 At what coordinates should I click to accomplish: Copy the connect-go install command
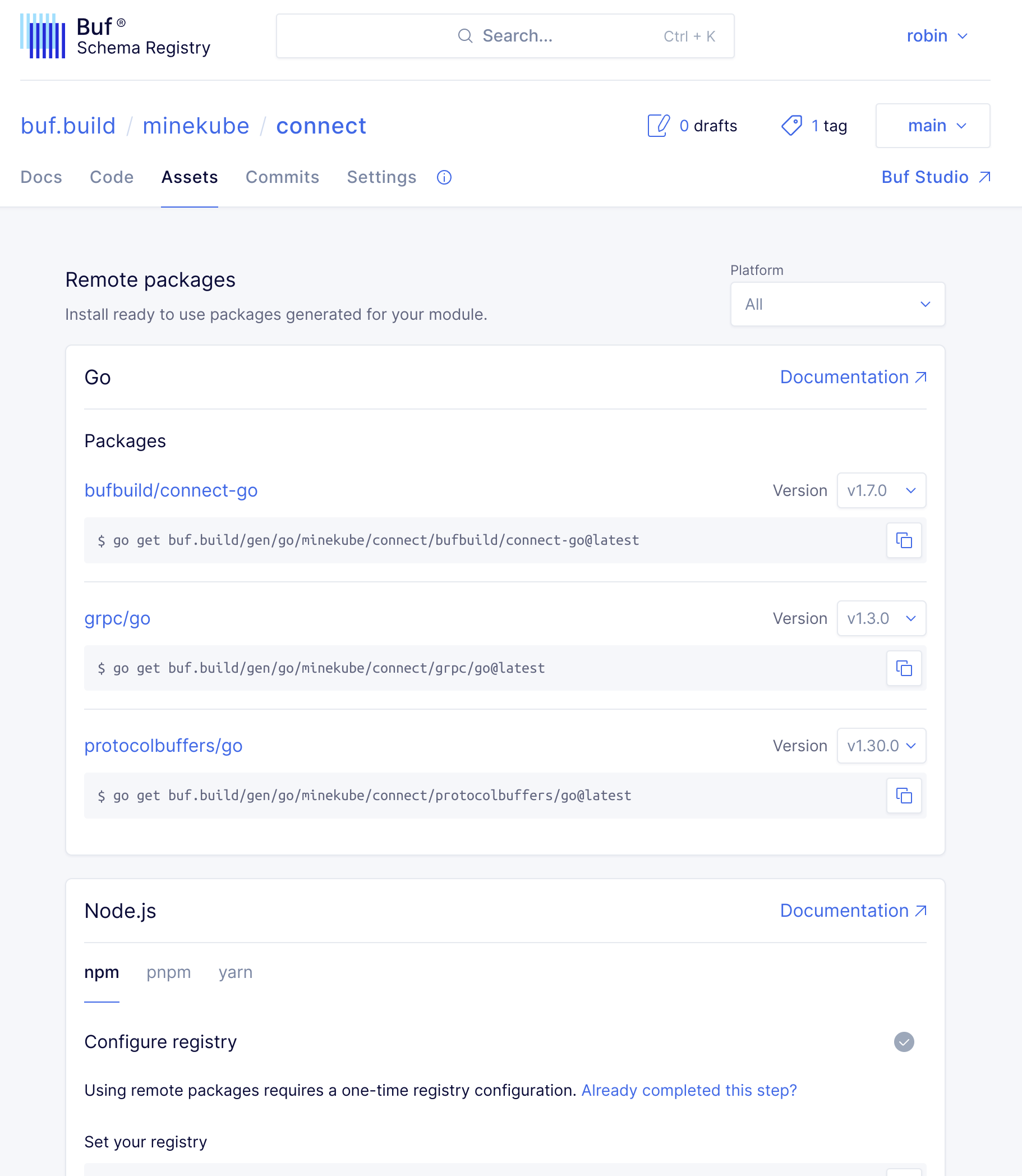point(904,540)
